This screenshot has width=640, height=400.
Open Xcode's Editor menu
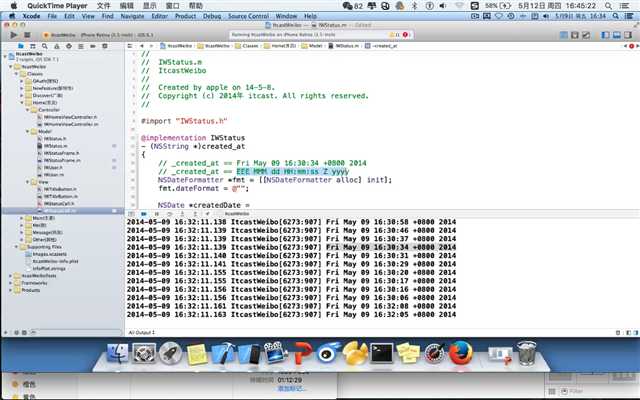click(160, 16)
